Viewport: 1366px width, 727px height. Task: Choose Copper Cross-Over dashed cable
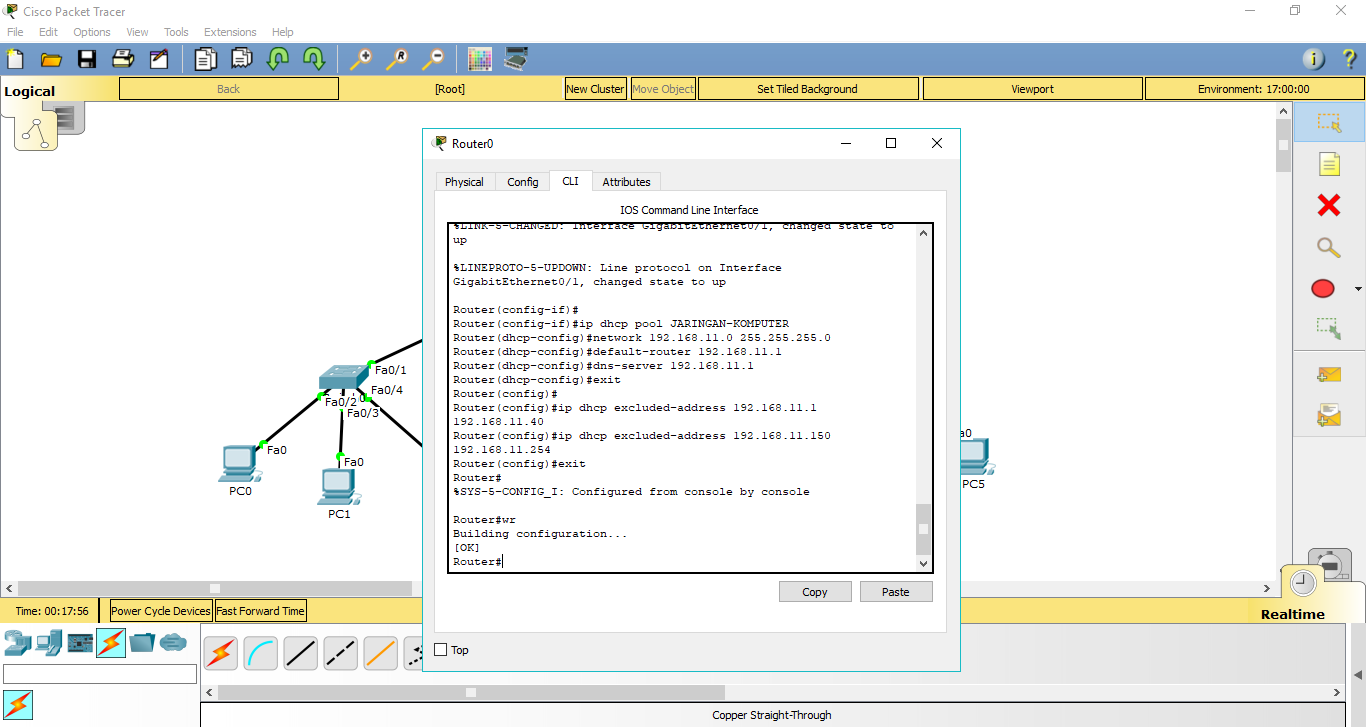[x=341, y=653]
